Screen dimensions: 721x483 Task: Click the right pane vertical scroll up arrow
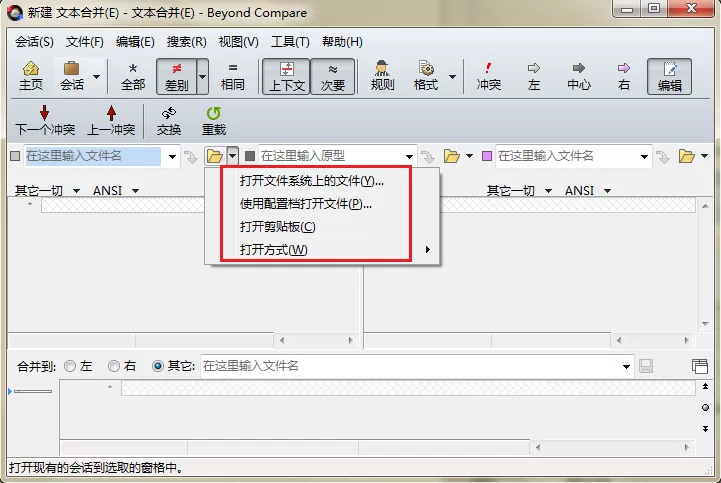coord(705,206)
